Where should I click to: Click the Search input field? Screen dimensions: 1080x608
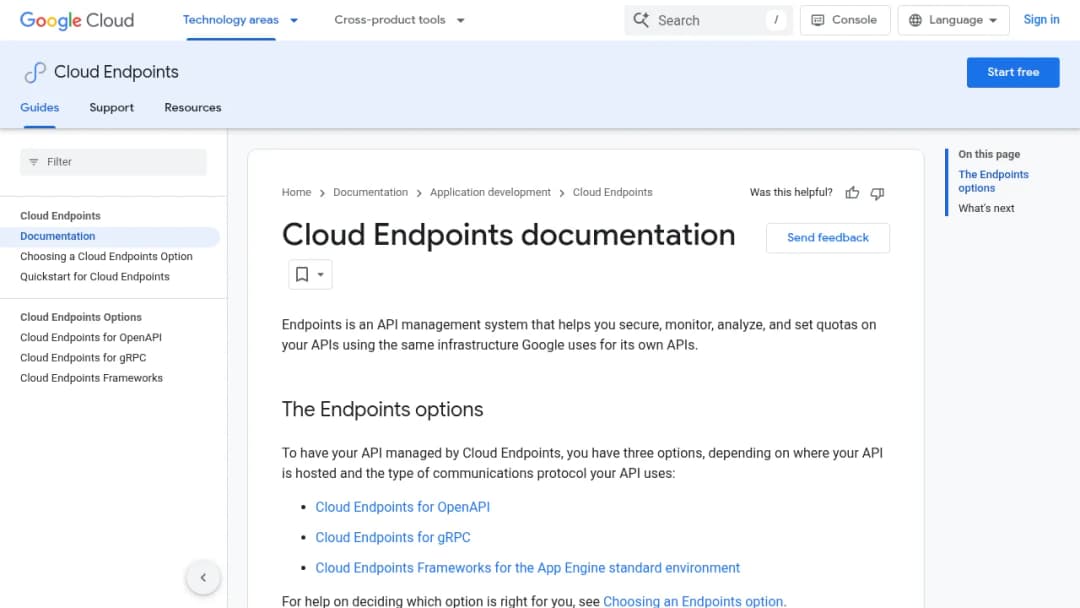point(708,20)
